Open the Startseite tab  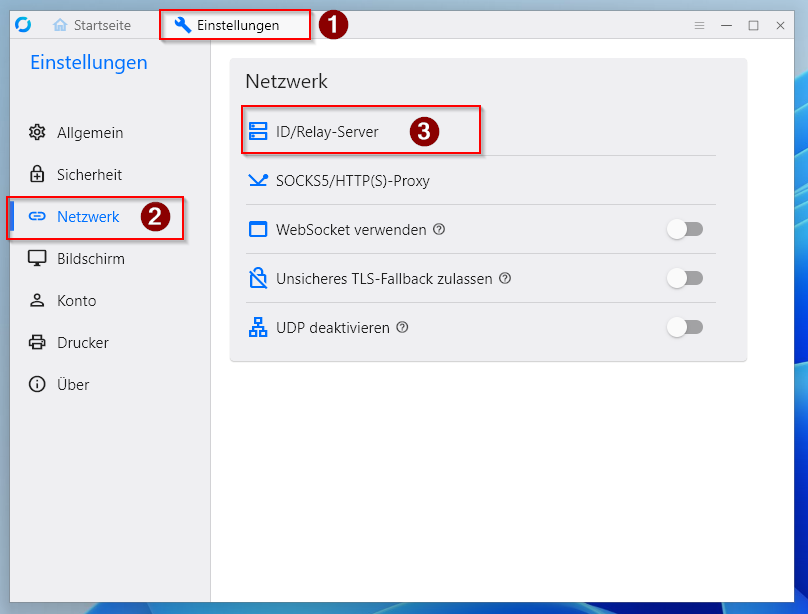[91, 25]
